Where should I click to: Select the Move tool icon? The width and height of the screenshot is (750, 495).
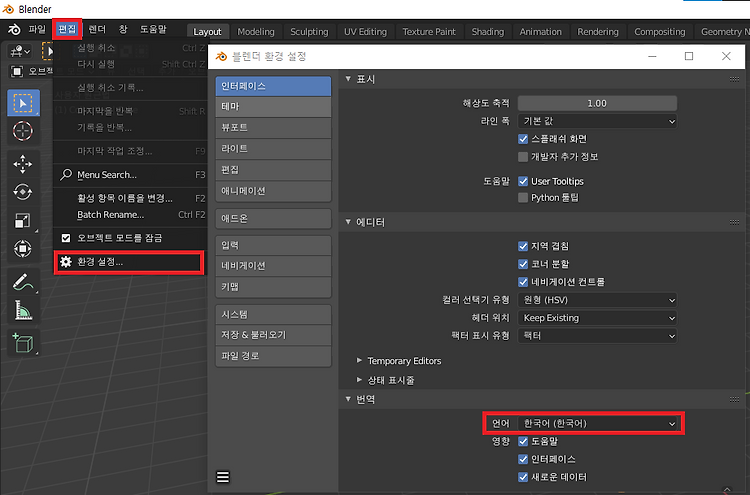[x=23, y=164]
